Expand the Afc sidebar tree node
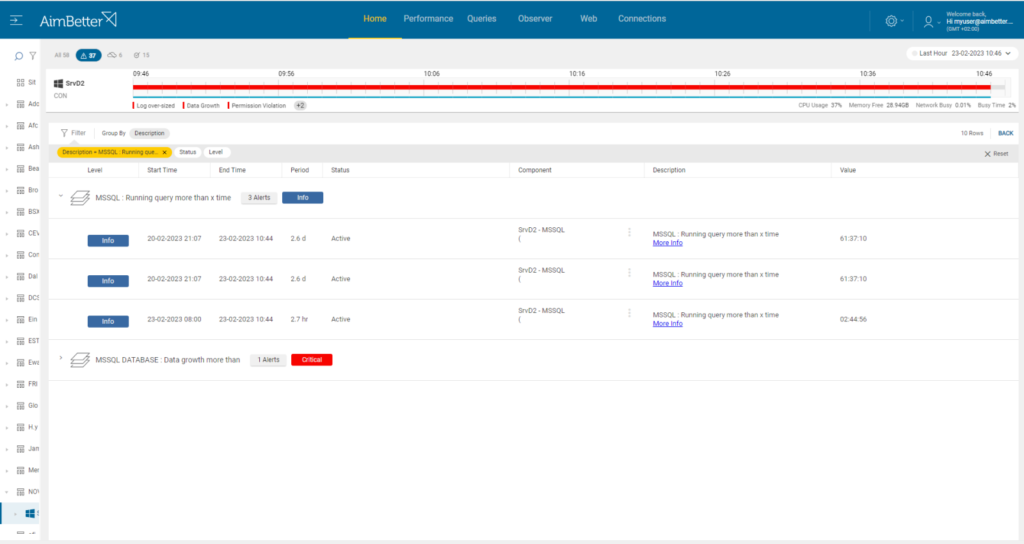The width and height of the screenshot is (1024, 544). click(7, 126)
